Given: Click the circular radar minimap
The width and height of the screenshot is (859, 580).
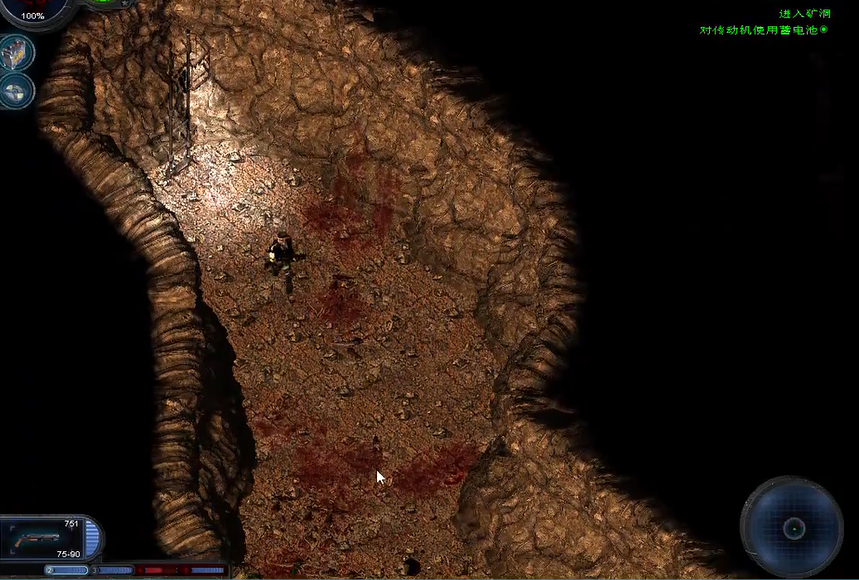Looking at the screenshot, I should (x=792, y=527).
